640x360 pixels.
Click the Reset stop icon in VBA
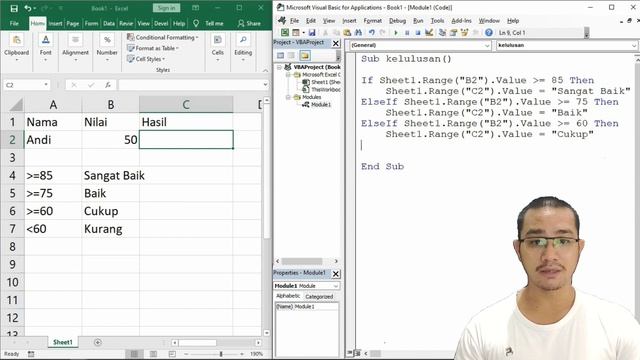pos(418,33)
